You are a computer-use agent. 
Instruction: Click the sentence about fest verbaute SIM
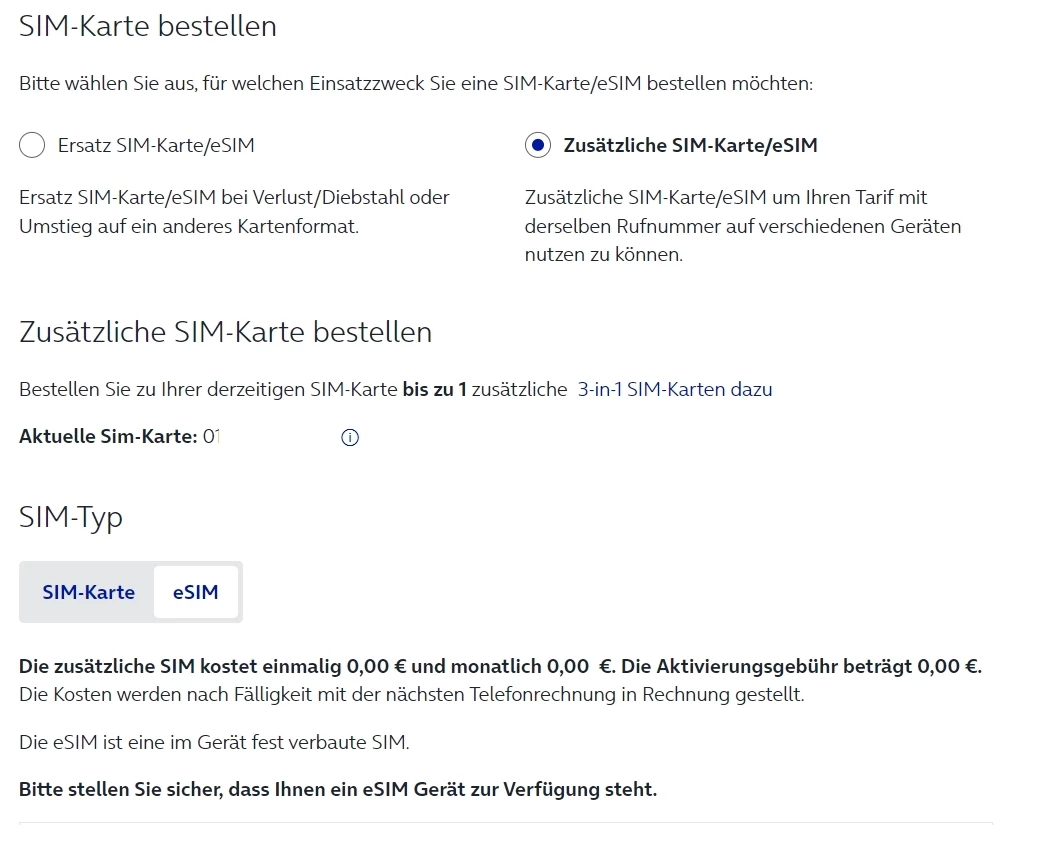(x=214, y=742)
